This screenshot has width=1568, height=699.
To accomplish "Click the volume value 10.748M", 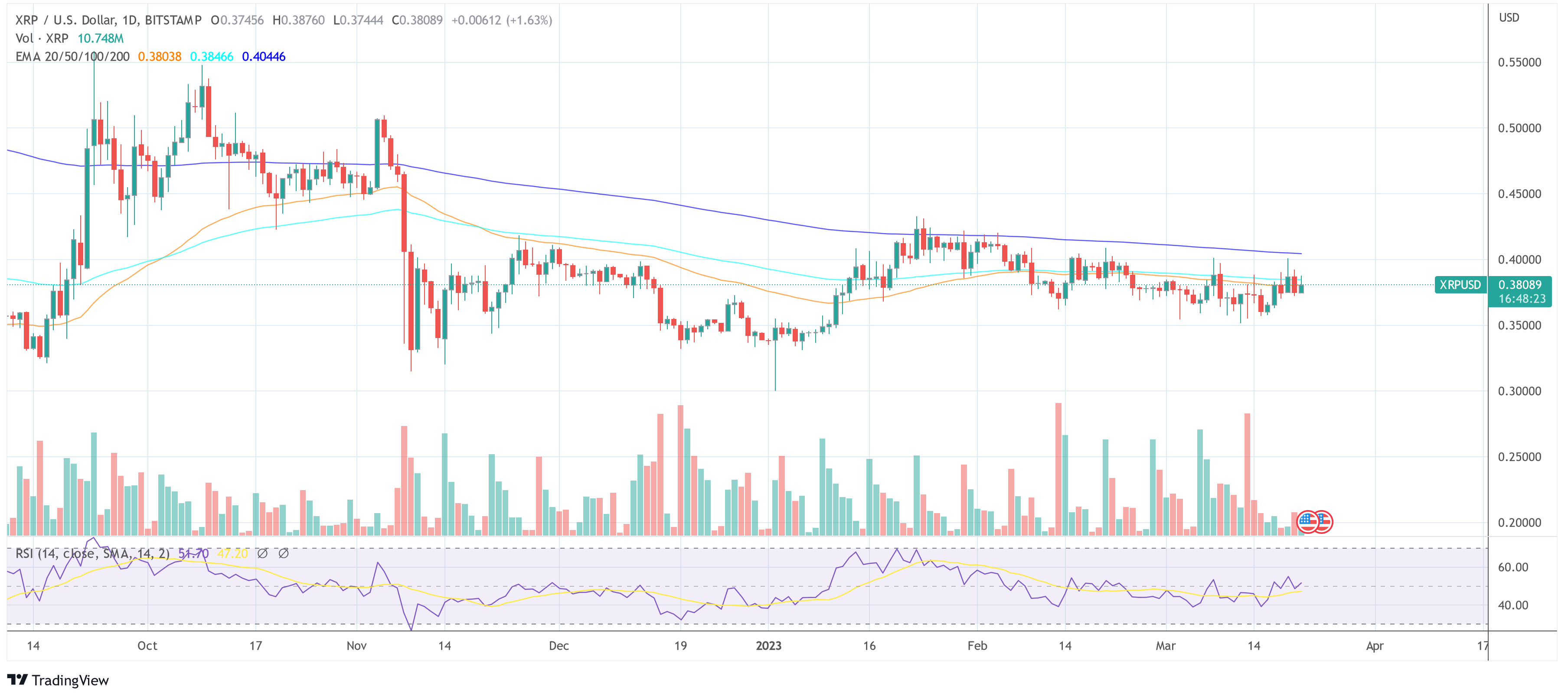I will click(x=101, y=38).
